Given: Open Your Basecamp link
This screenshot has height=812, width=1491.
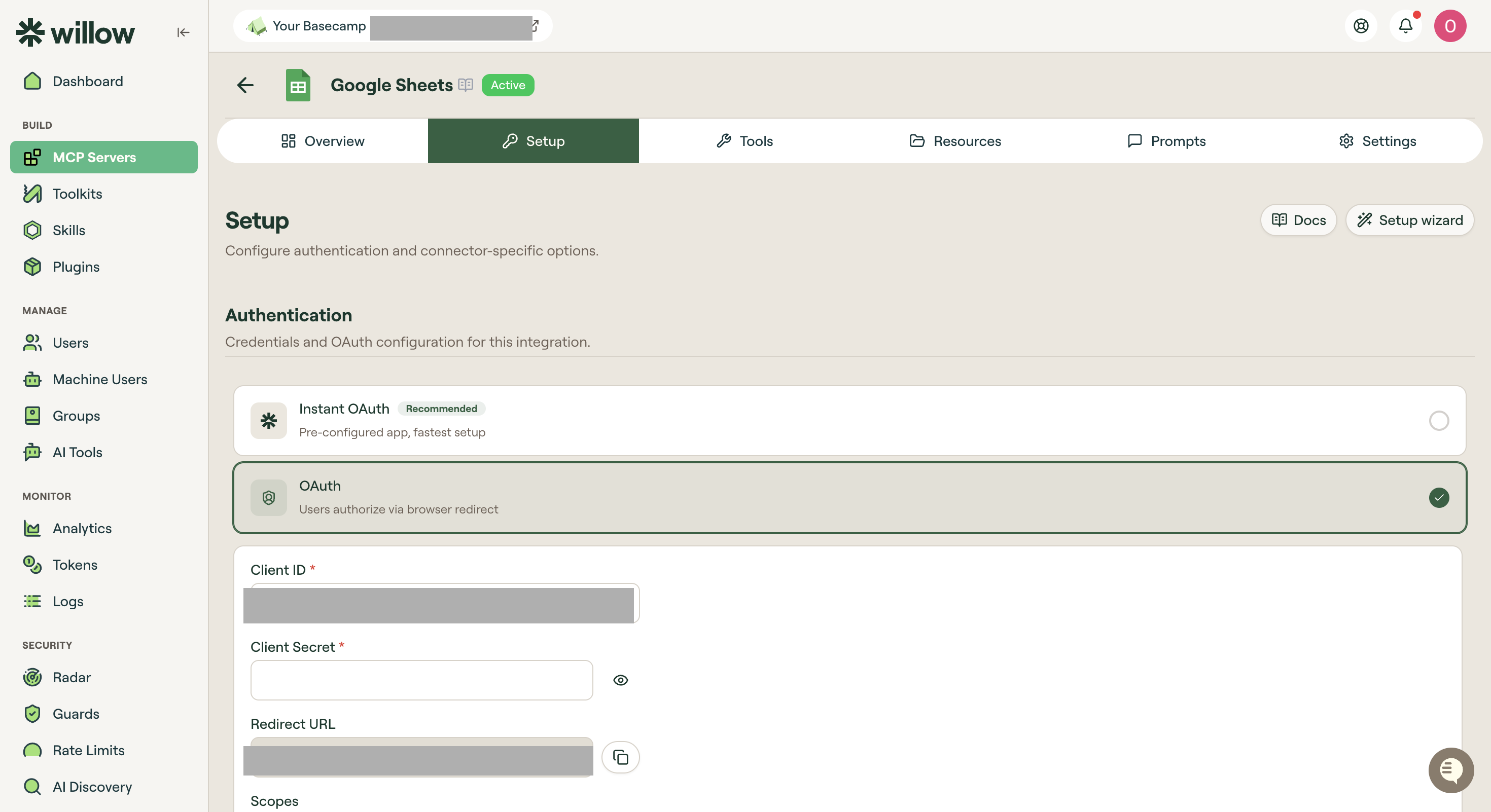Looking at the screenshot, I should point(393,26).
